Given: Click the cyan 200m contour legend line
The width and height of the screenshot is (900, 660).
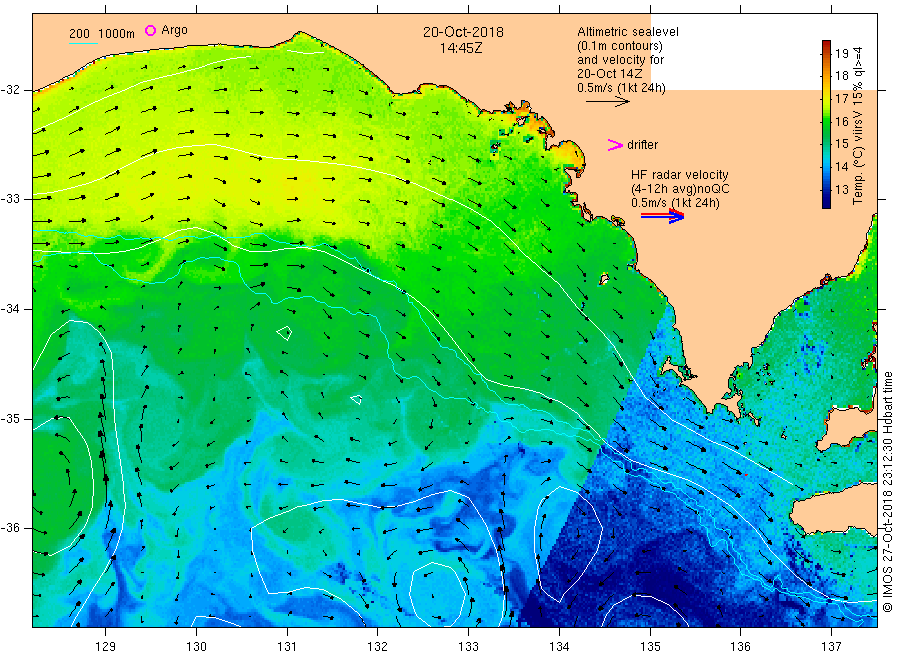Looking at the screenshot, I should pos(83,43).
